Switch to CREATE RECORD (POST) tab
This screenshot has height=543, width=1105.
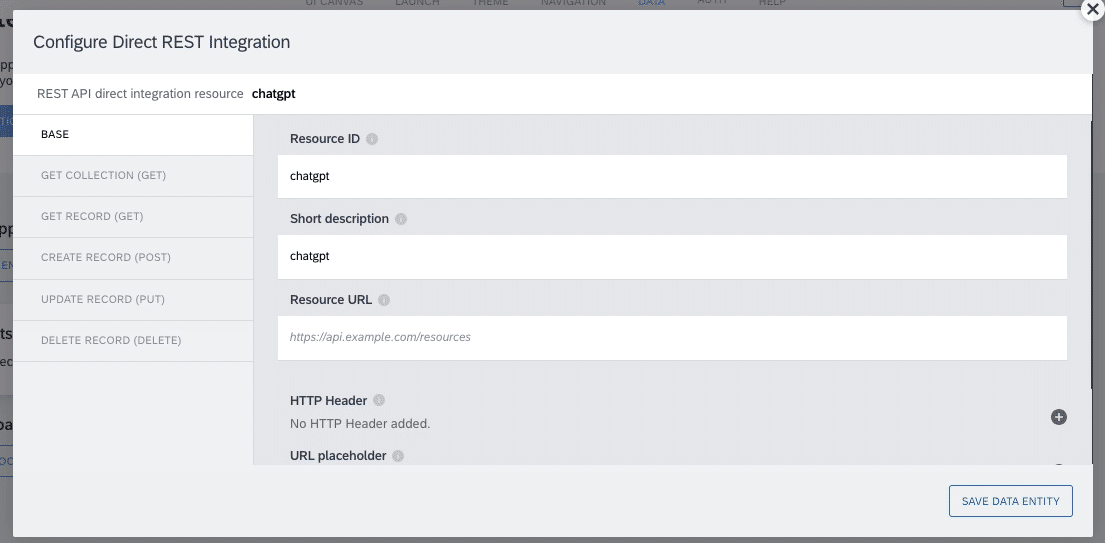point(133,258)
